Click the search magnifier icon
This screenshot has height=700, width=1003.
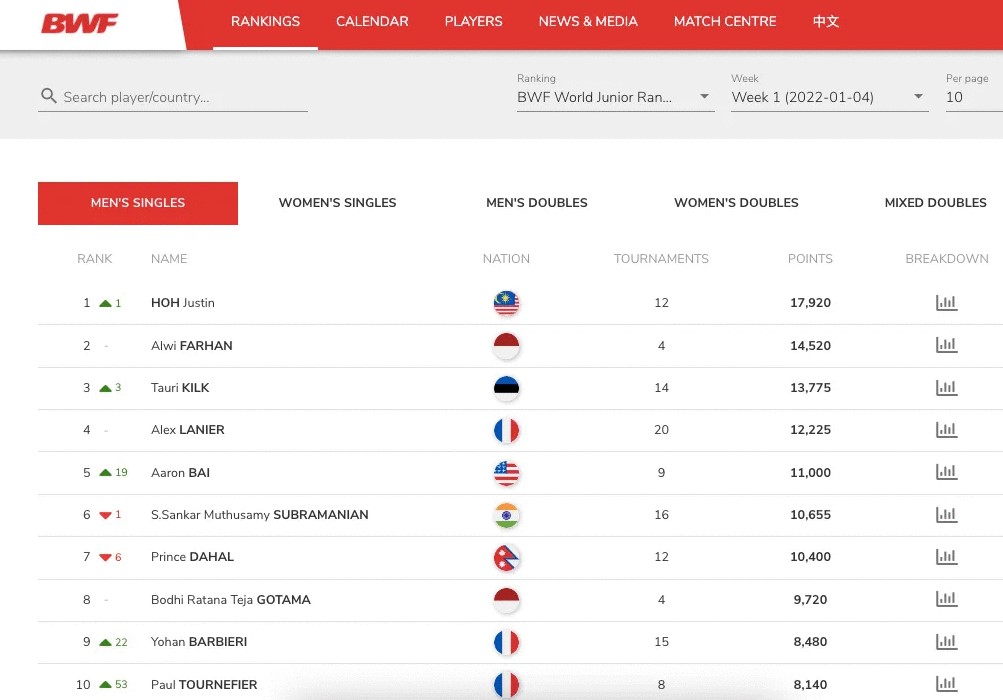(48, 97)
